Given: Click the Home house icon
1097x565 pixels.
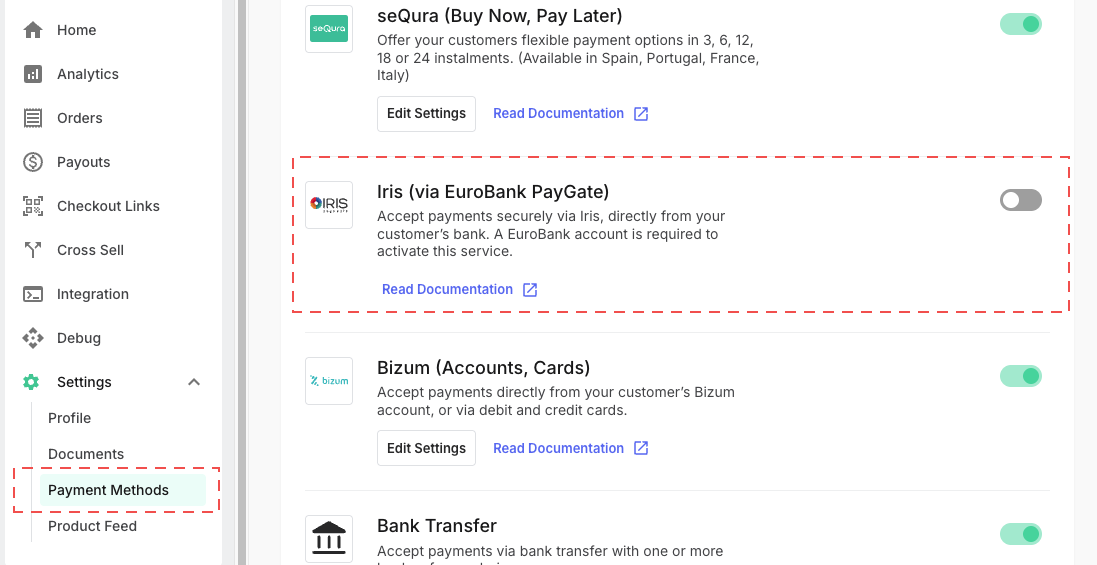Looking at the screenshot, I should coord(33,30).
